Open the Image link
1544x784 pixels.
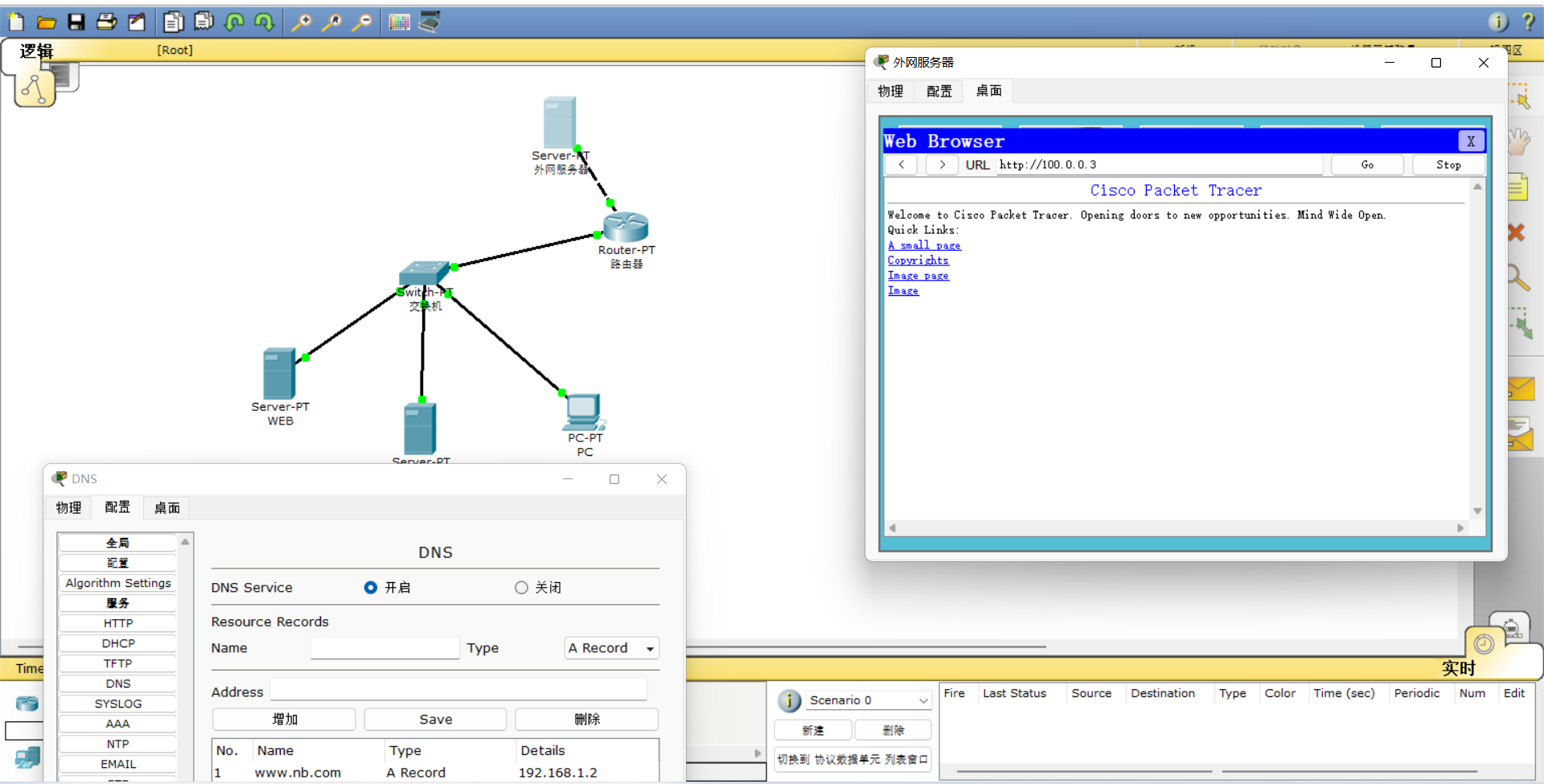(x=902, y=291)
